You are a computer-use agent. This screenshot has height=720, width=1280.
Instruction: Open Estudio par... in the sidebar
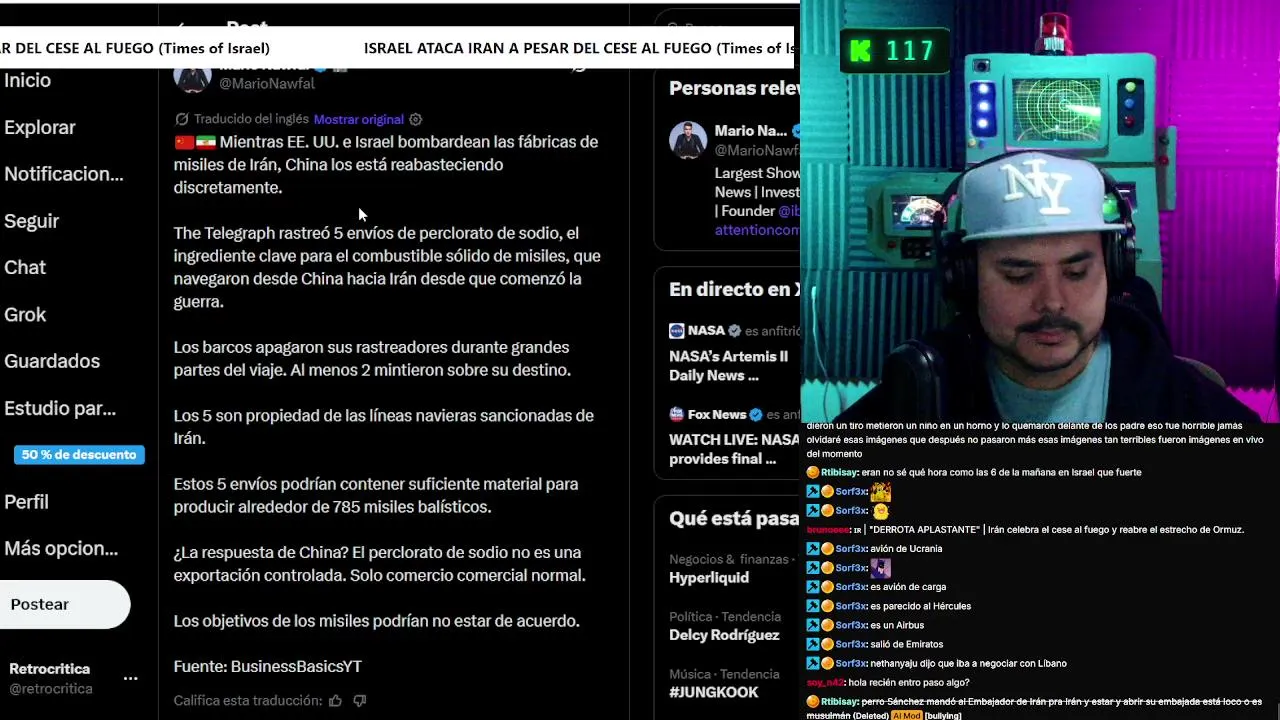click(60, 408)
